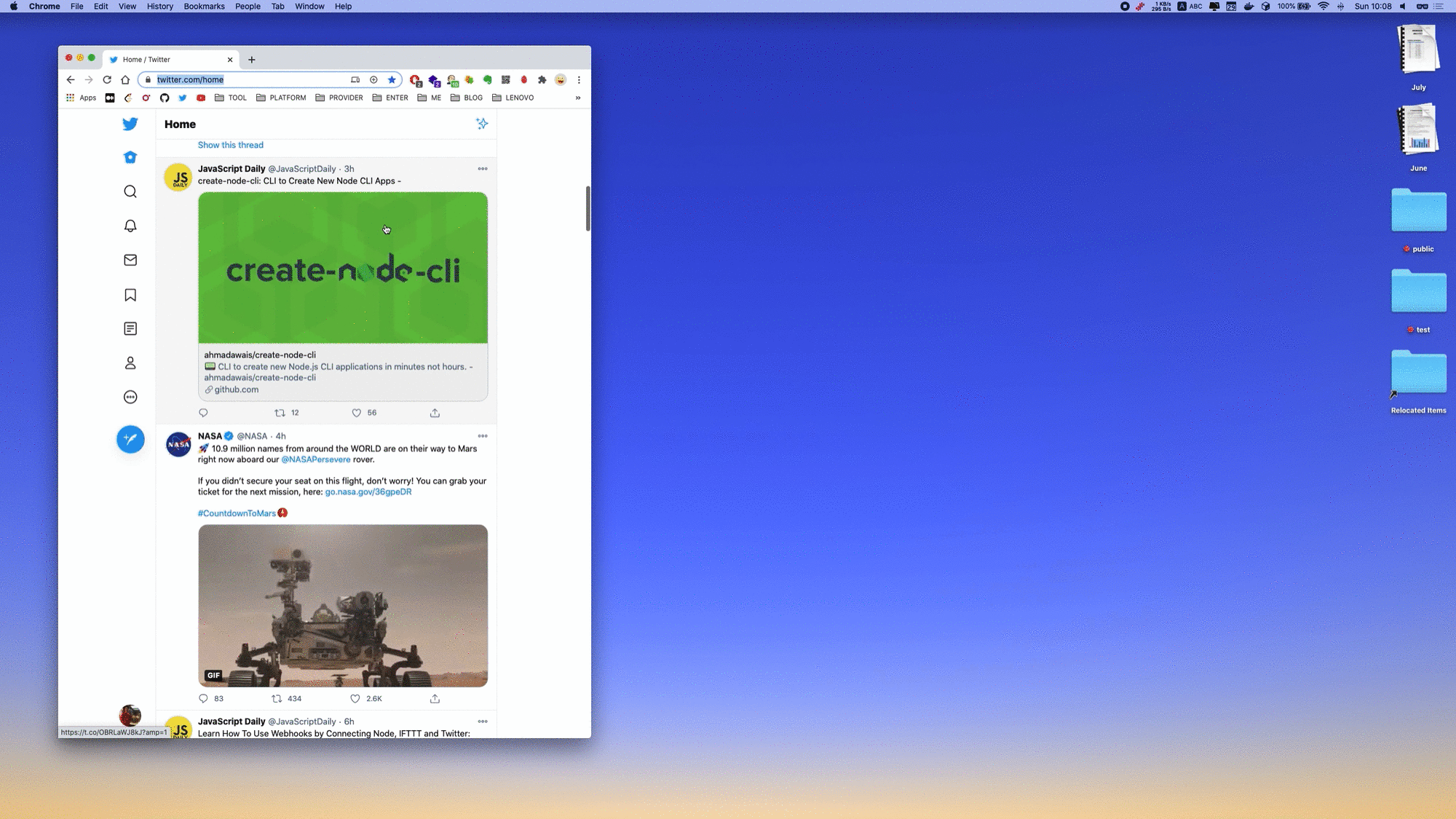Click the blue compose Tweet button
The image size is (1456, 819).
[130, 439]
